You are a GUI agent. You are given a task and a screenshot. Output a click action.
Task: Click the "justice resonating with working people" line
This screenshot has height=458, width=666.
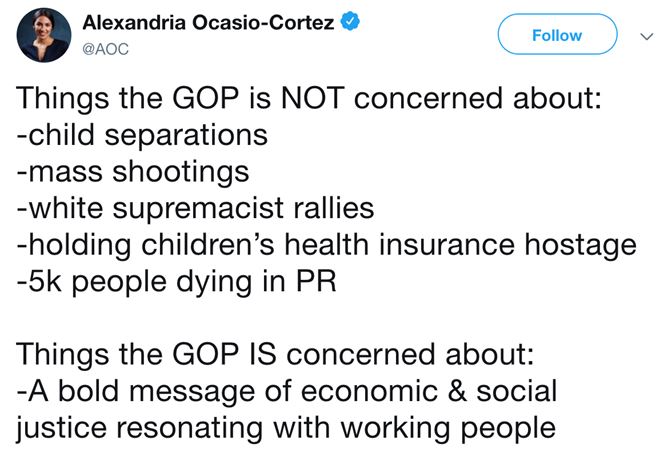[x=285, y=427]
